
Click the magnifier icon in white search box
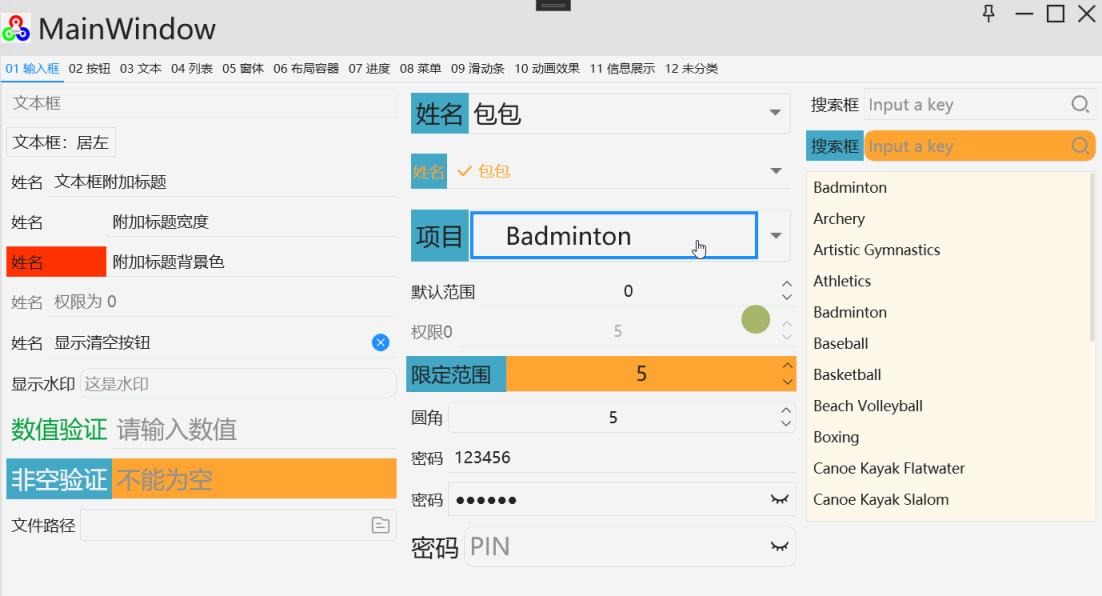1080,105
